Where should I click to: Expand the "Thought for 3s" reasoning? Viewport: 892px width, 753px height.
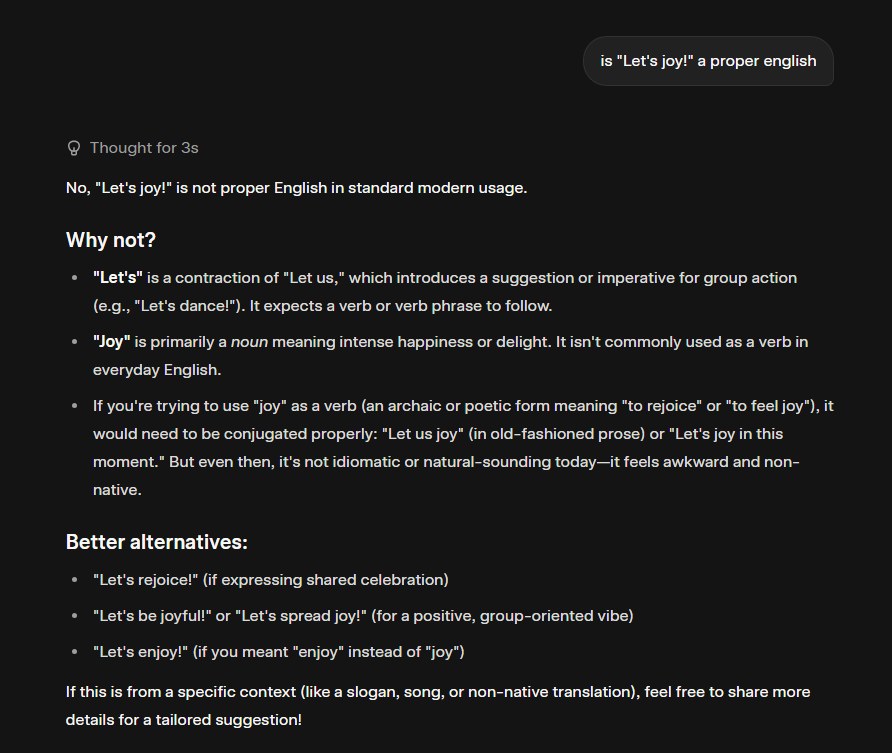(143, 148)
